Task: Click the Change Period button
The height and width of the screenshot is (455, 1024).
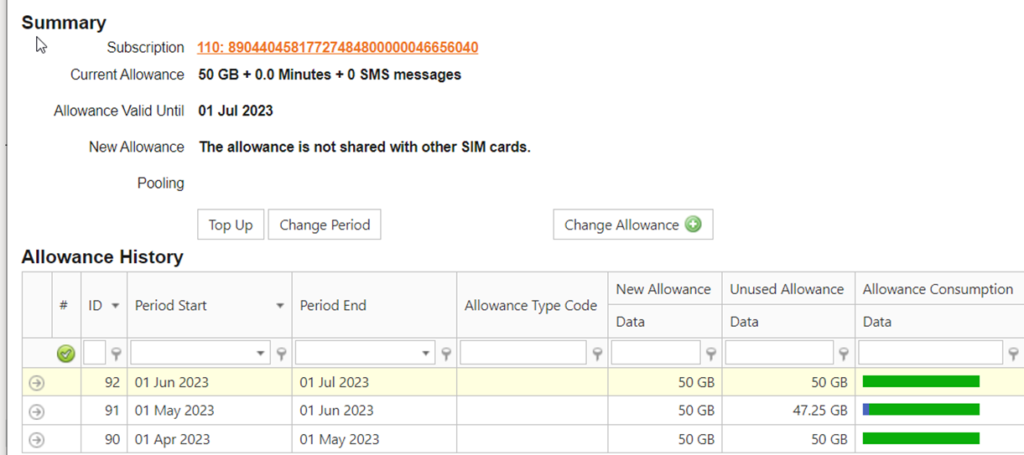Action: [x=324, y=225]
